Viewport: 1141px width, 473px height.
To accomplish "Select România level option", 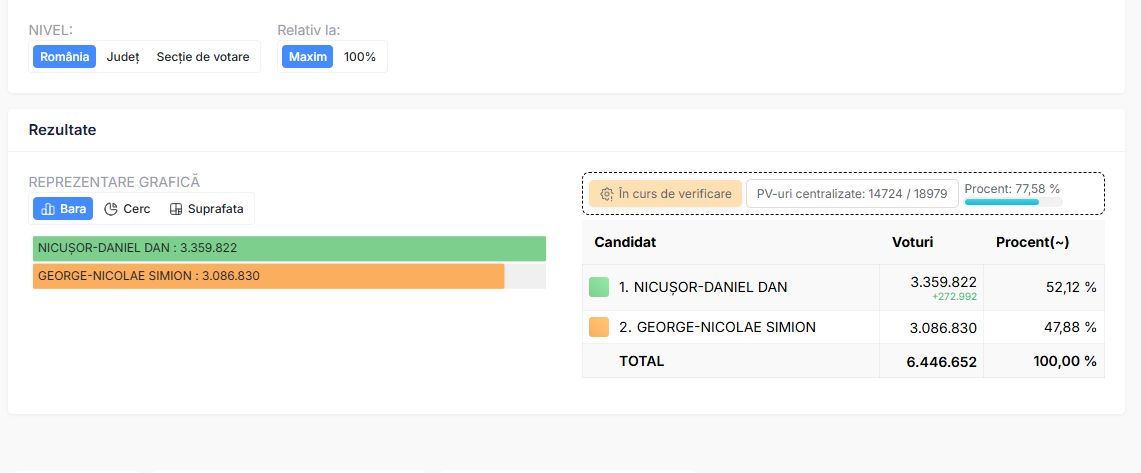I will pyautogui.click(x=65, y=57).
